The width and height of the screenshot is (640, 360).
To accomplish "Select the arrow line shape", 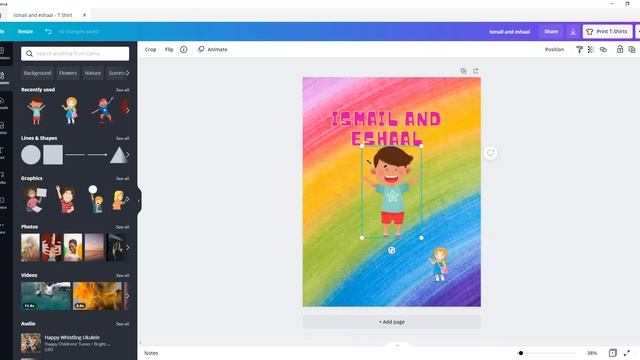I will [97, 155].
